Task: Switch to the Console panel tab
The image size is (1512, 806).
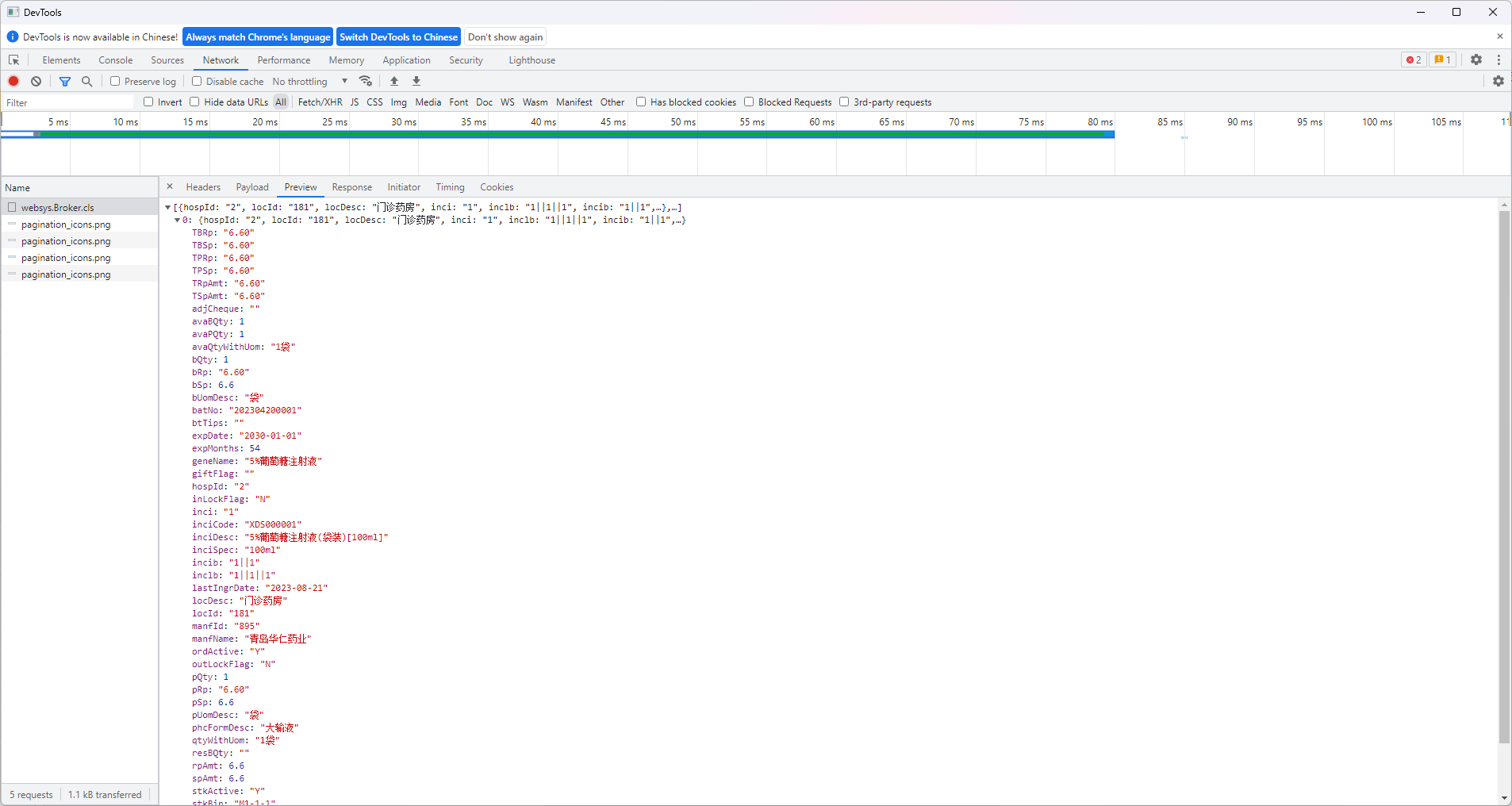Action: pos(115,60)
